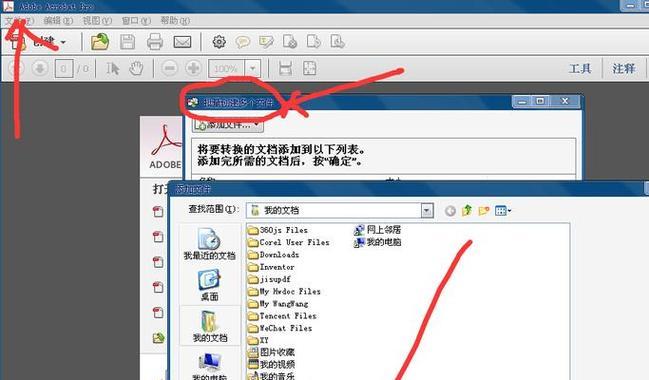Click the zoom out minus icon

[x=170, y=68]
